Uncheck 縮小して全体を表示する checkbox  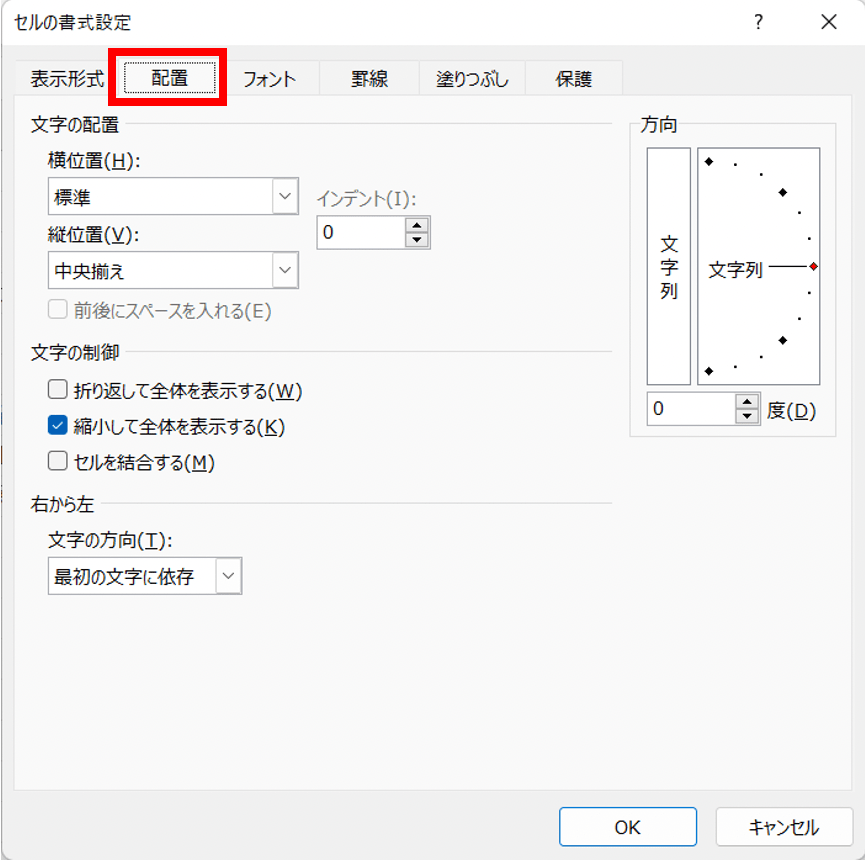57,425
